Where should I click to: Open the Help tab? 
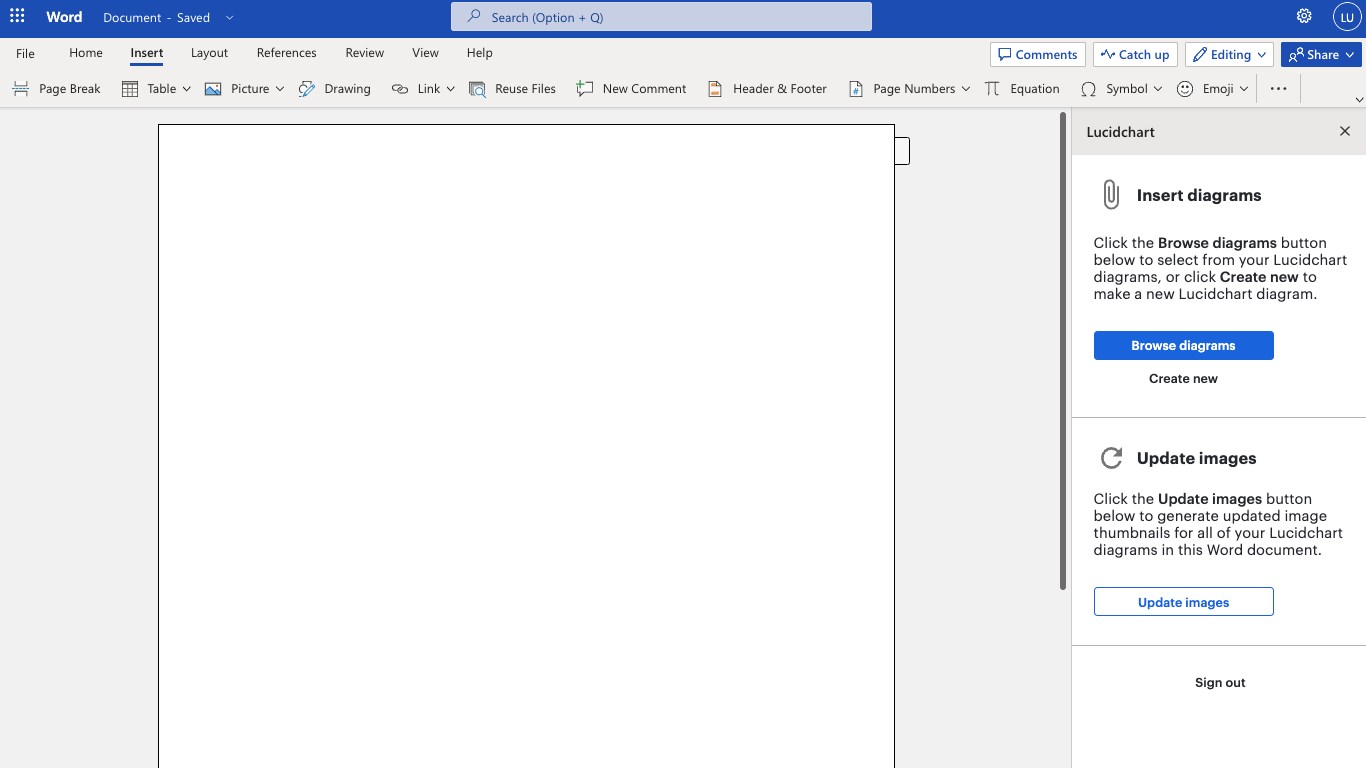click(480, 53)
